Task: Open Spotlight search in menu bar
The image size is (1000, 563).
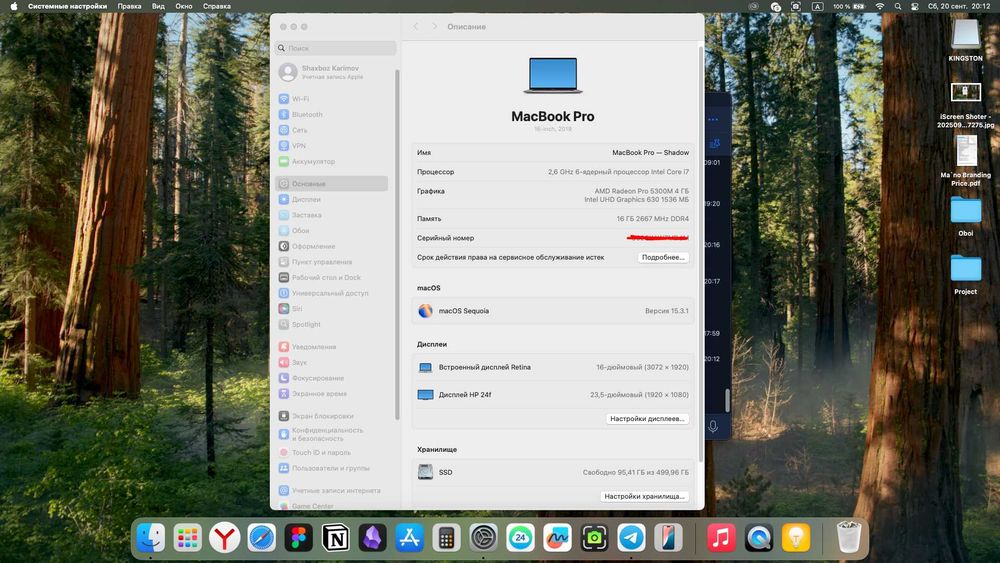Action: coord(898,6)
